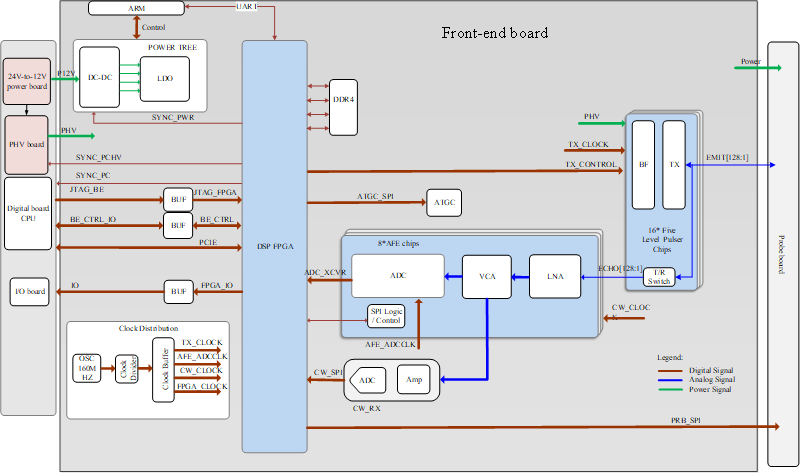Click the BUF block on BE_CTRL line
The width and height of the screenshot is (800, 474).
178,226
